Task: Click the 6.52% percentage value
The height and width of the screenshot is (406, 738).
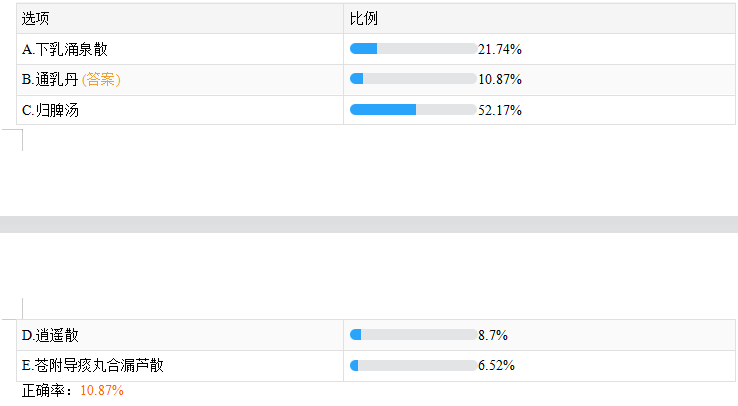Action: (497, 366)
